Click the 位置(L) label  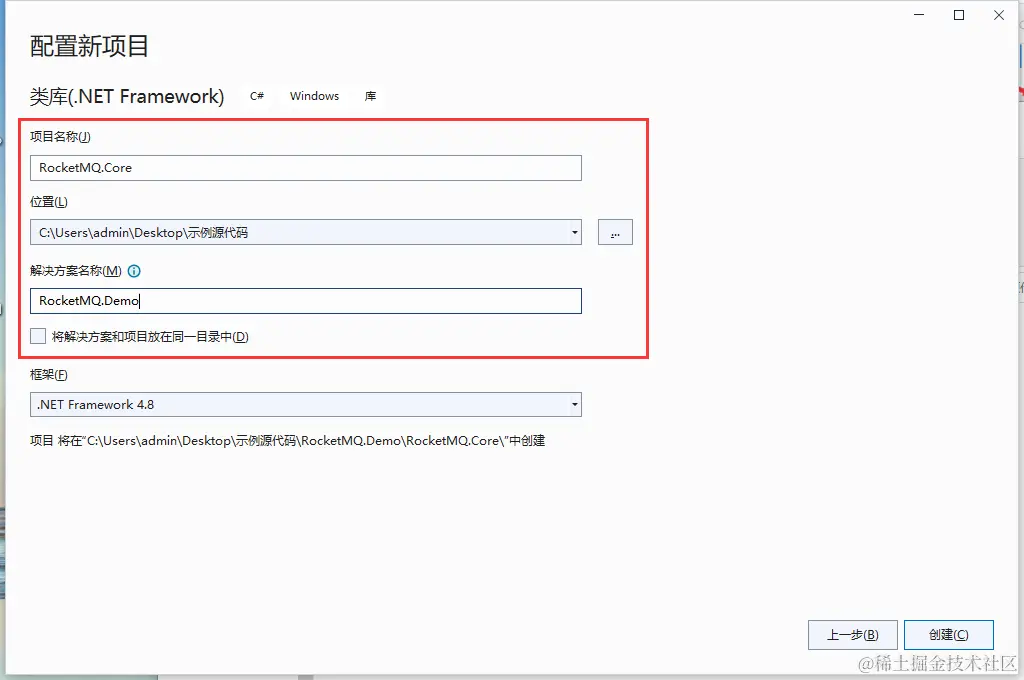click(49, 202)
